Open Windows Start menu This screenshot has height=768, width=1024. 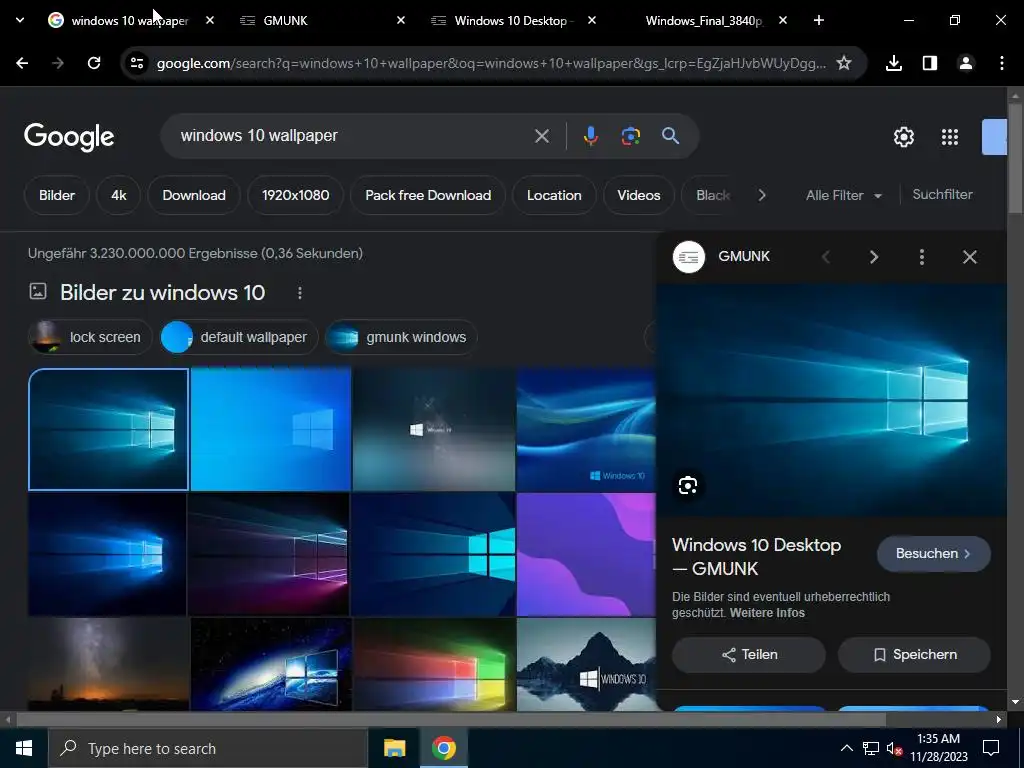(24, 748)
